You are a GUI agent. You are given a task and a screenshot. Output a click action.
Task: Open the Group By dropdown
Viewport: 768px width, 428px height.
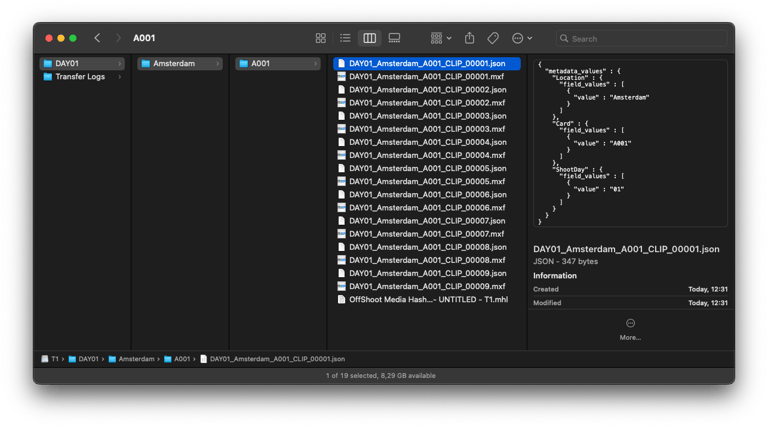pos(440,38)
